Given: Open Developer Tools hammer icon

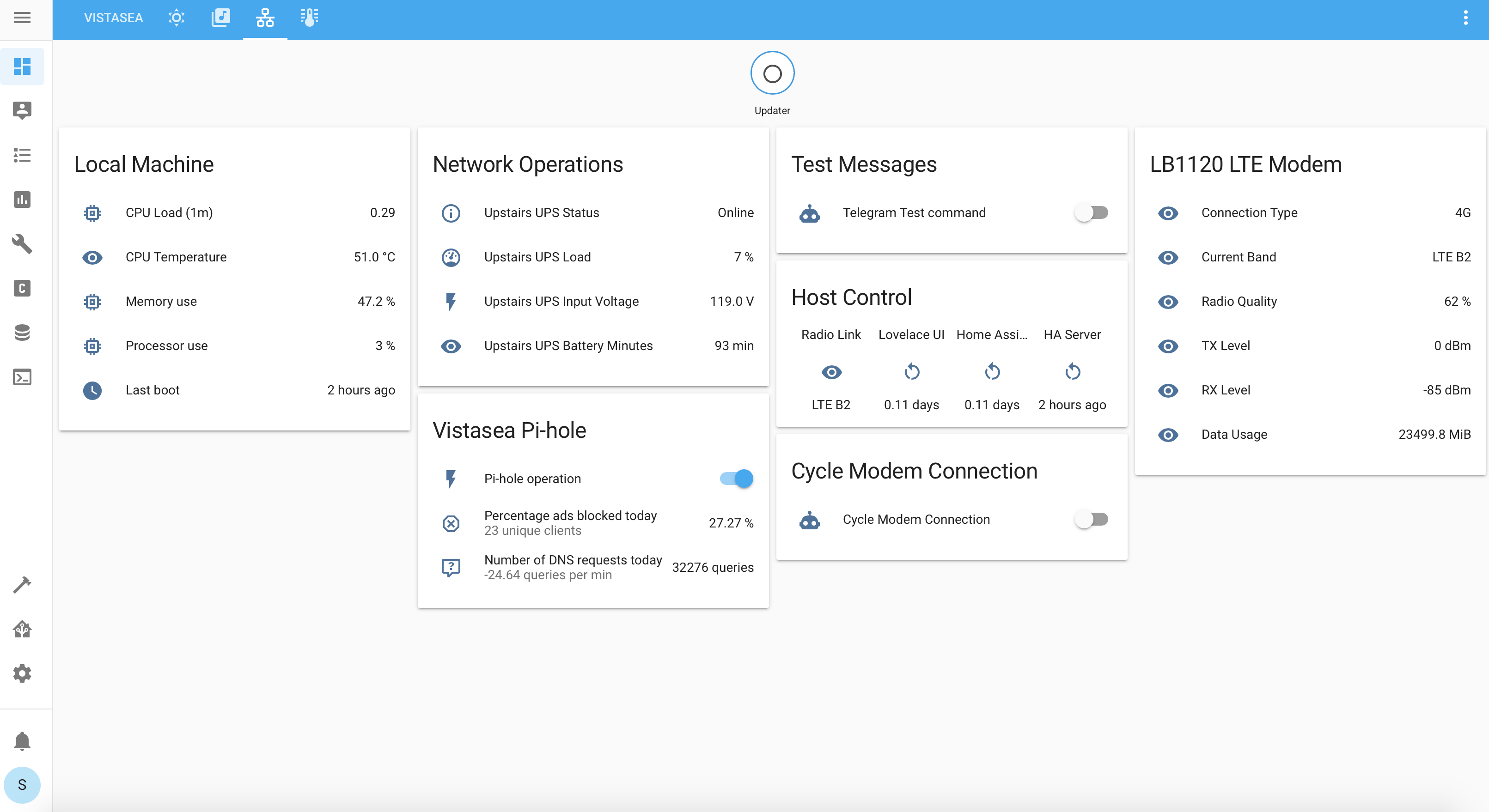Looking at the screenshot, I should pyautogui.click(x=22, y=584).
